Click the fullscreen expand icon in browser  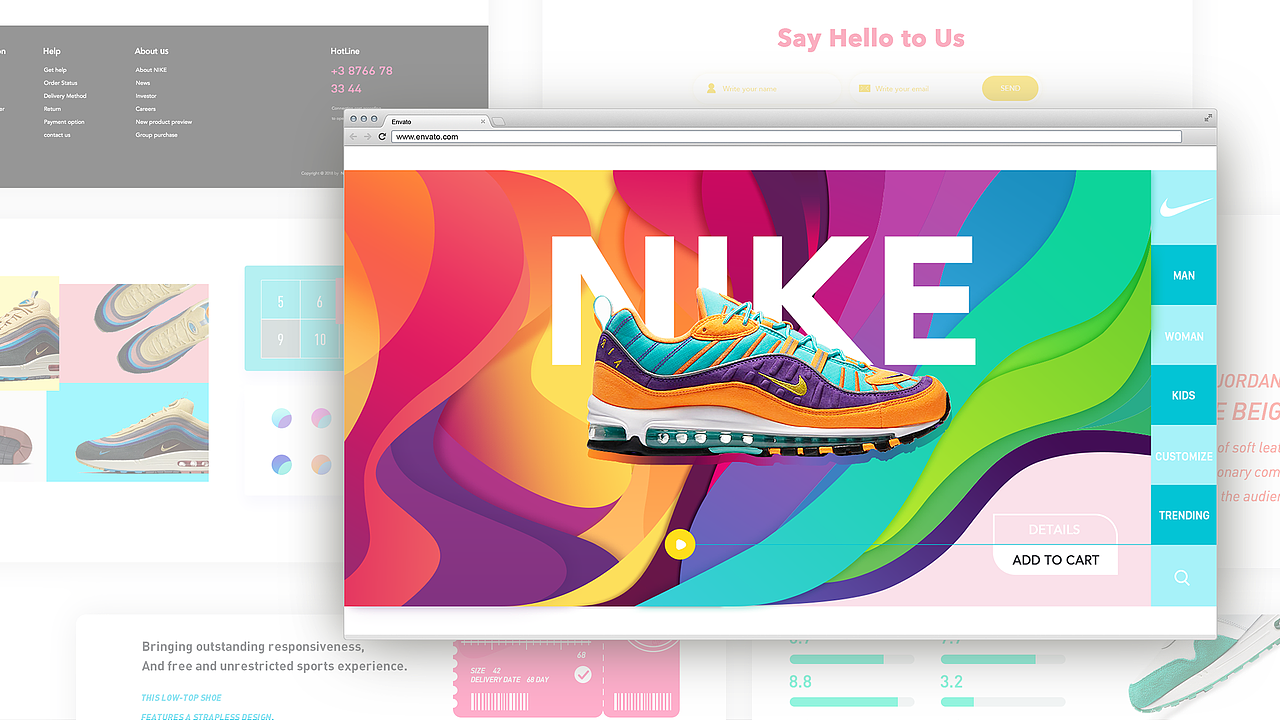pos(1208,118)
